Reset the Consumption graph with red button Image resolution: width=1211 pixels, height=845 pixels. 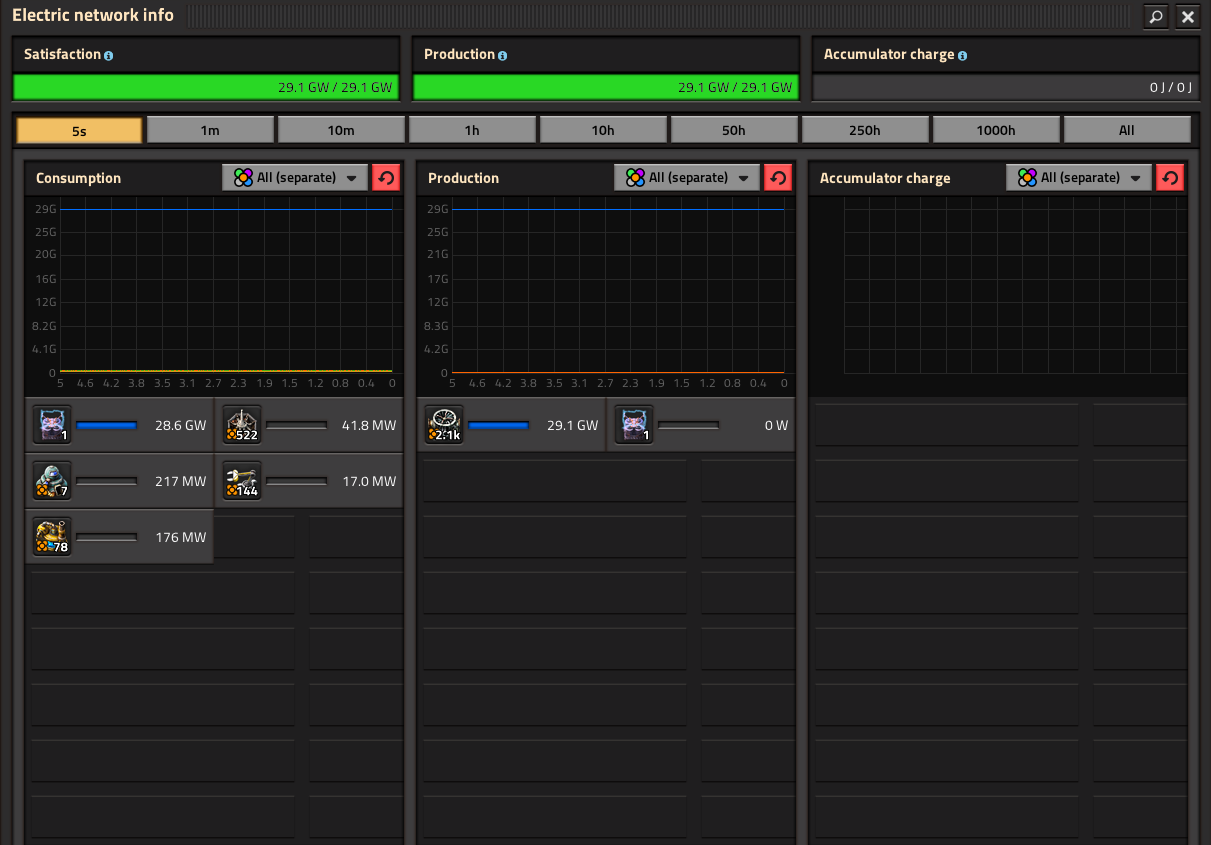click(x=385, y=178)
